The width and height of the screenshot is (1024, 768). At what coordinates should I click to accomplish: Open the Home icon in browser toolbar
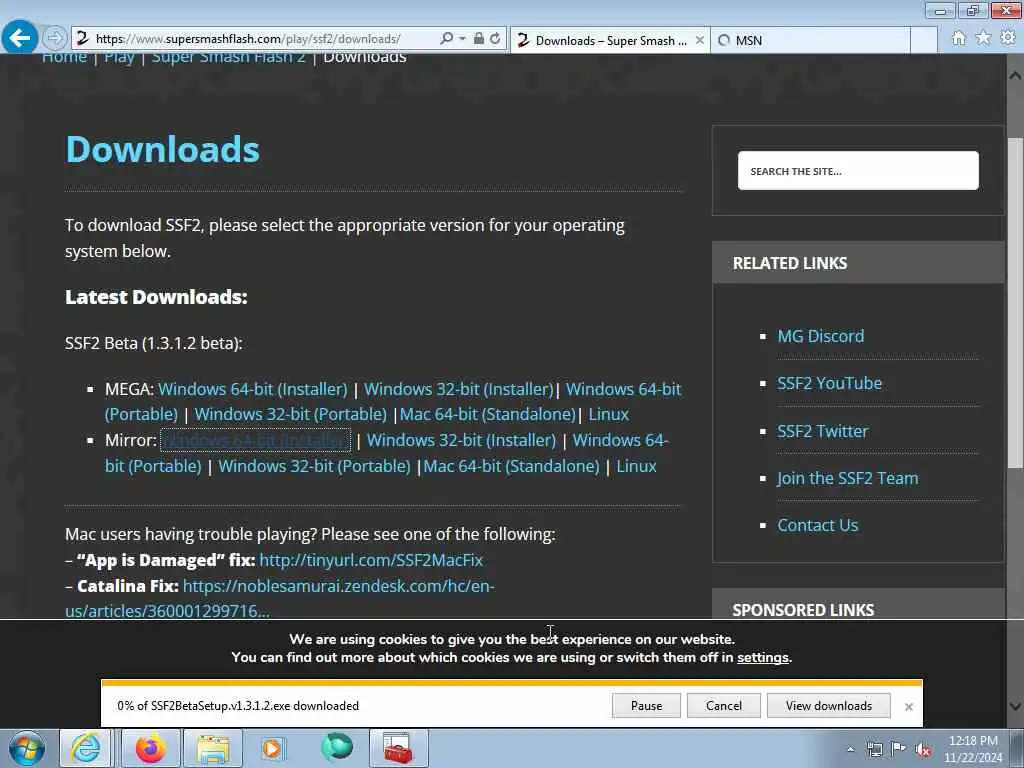[958, 38]
